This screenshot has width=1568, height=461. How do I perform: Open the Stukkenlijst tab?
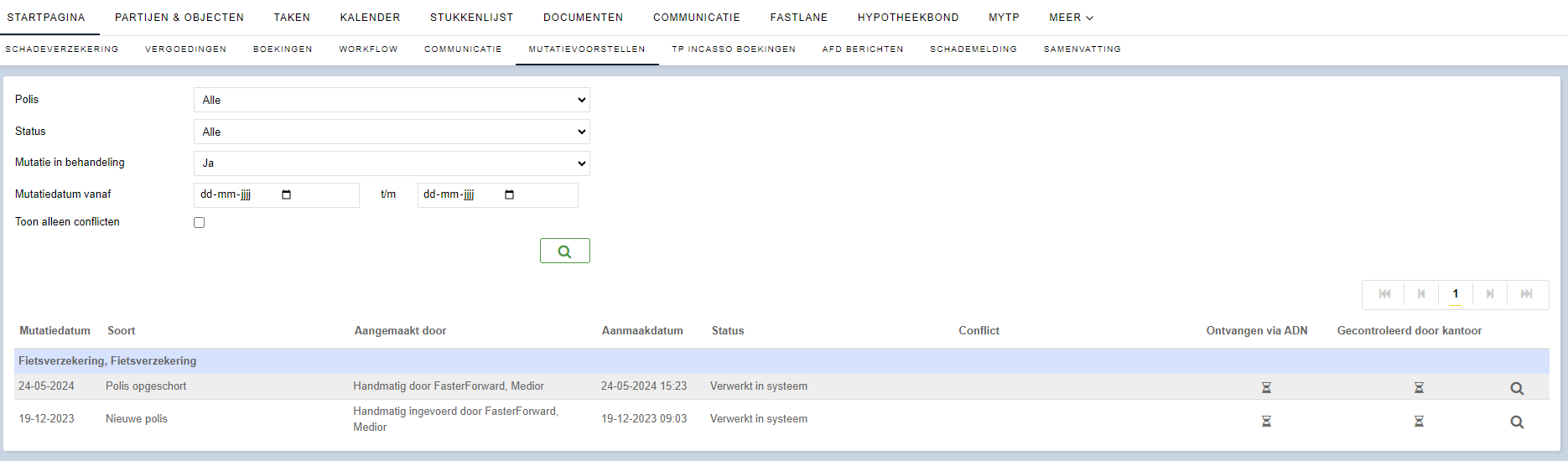tap(471, 18)
